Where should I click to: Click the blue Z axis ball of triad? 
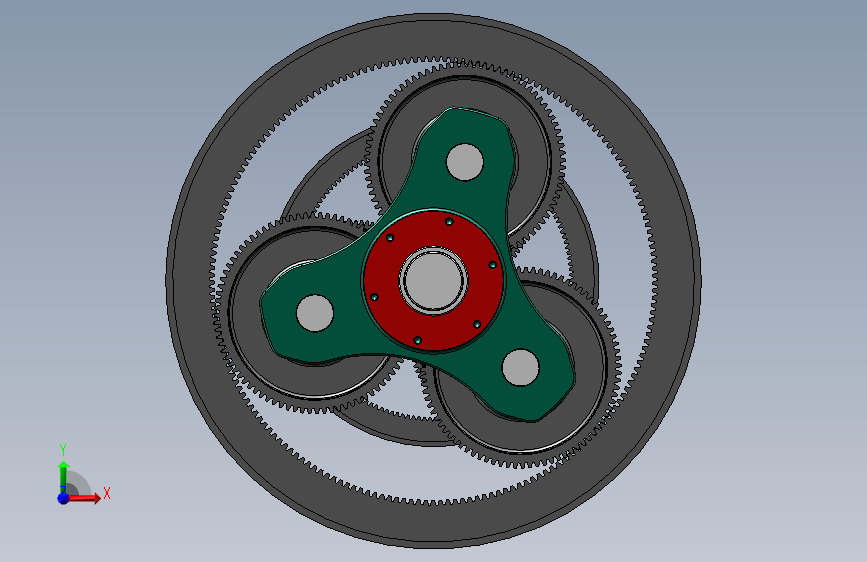coord(63,498)
